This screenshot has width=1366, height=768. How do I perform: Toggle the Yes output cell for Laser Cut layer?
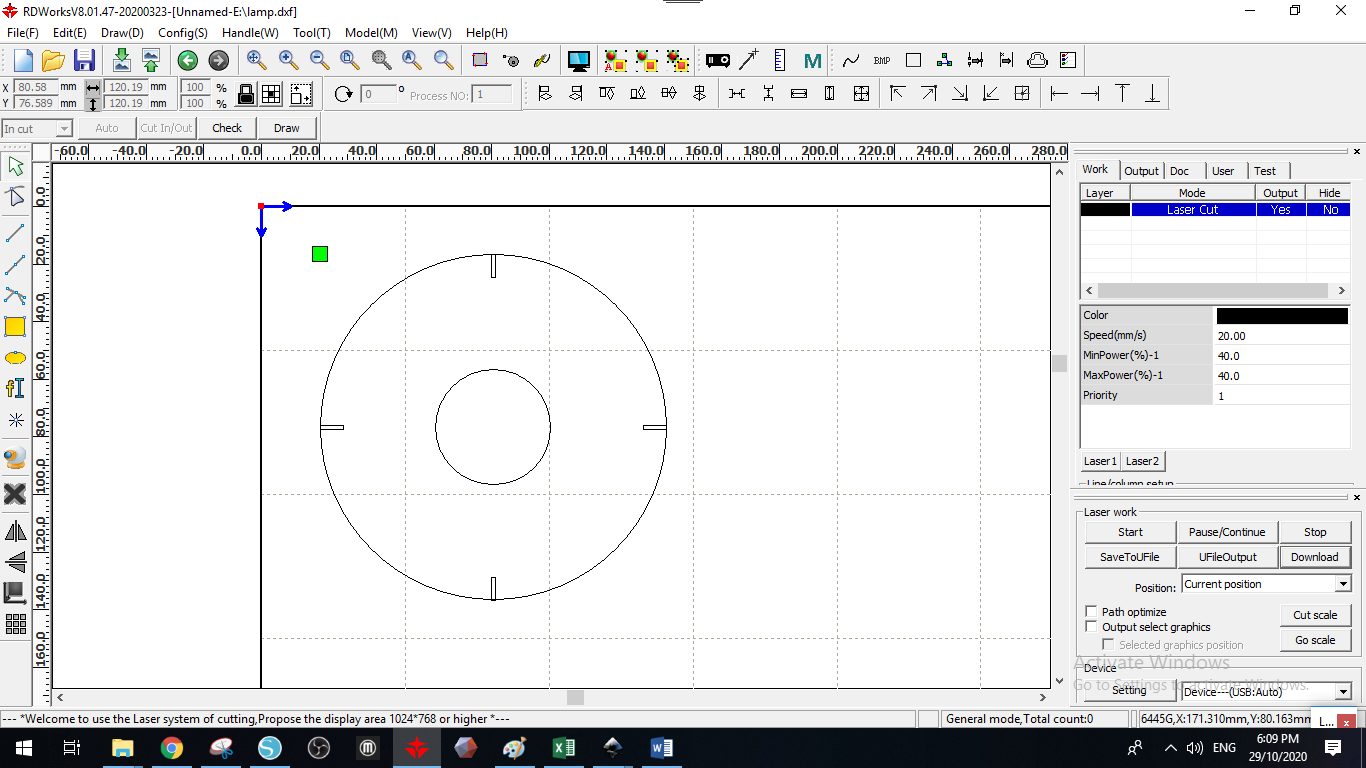click(x=1280, y=210)
